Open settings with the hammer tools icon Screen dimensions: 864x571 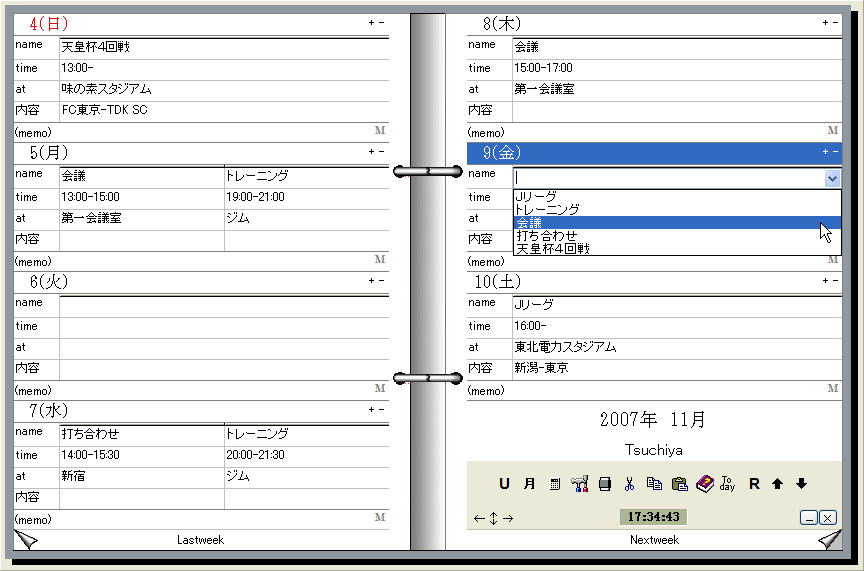click(580, 484)
